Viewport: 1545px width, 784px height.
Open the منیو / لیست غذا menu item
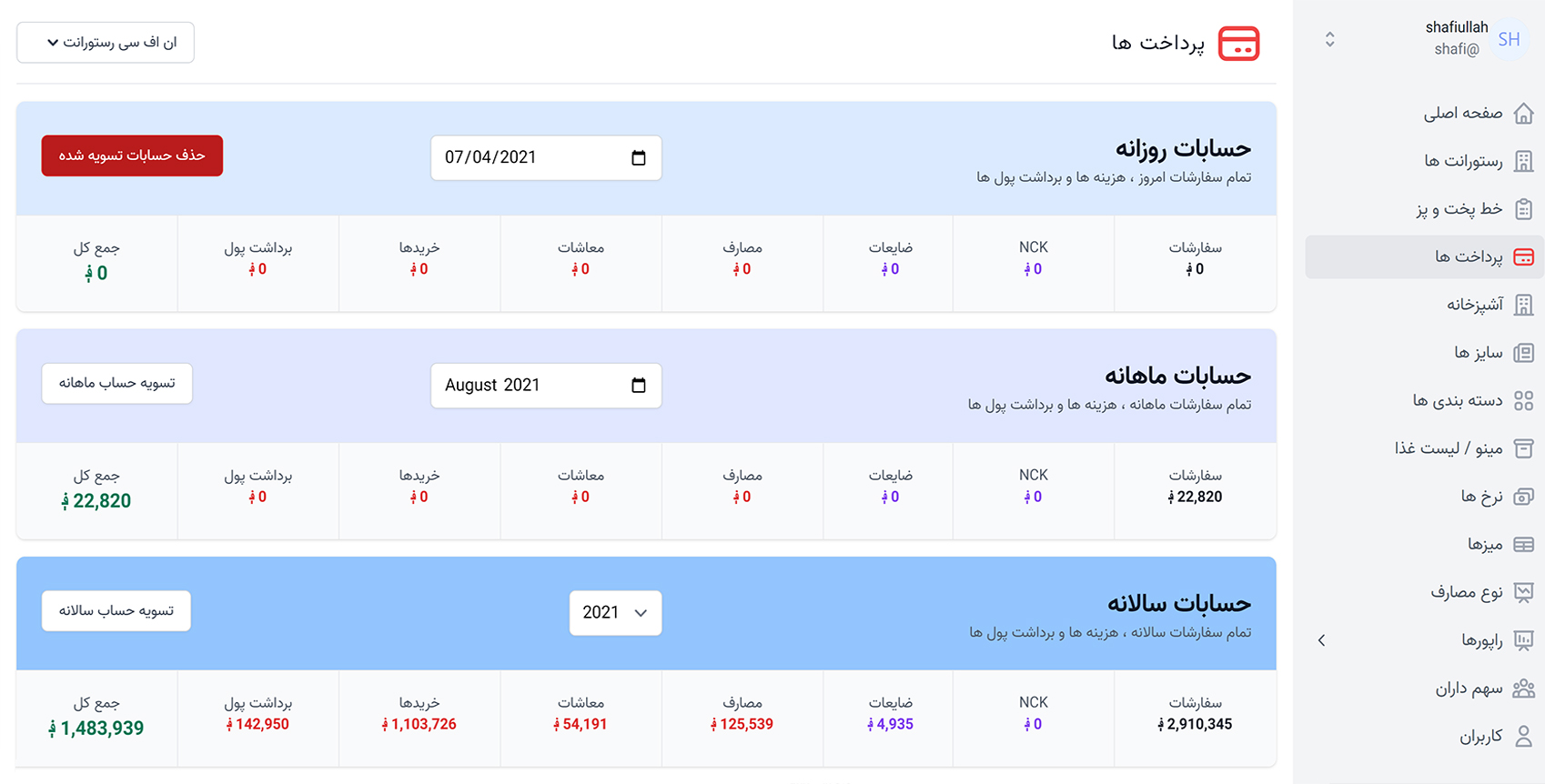click(1449, 448)
